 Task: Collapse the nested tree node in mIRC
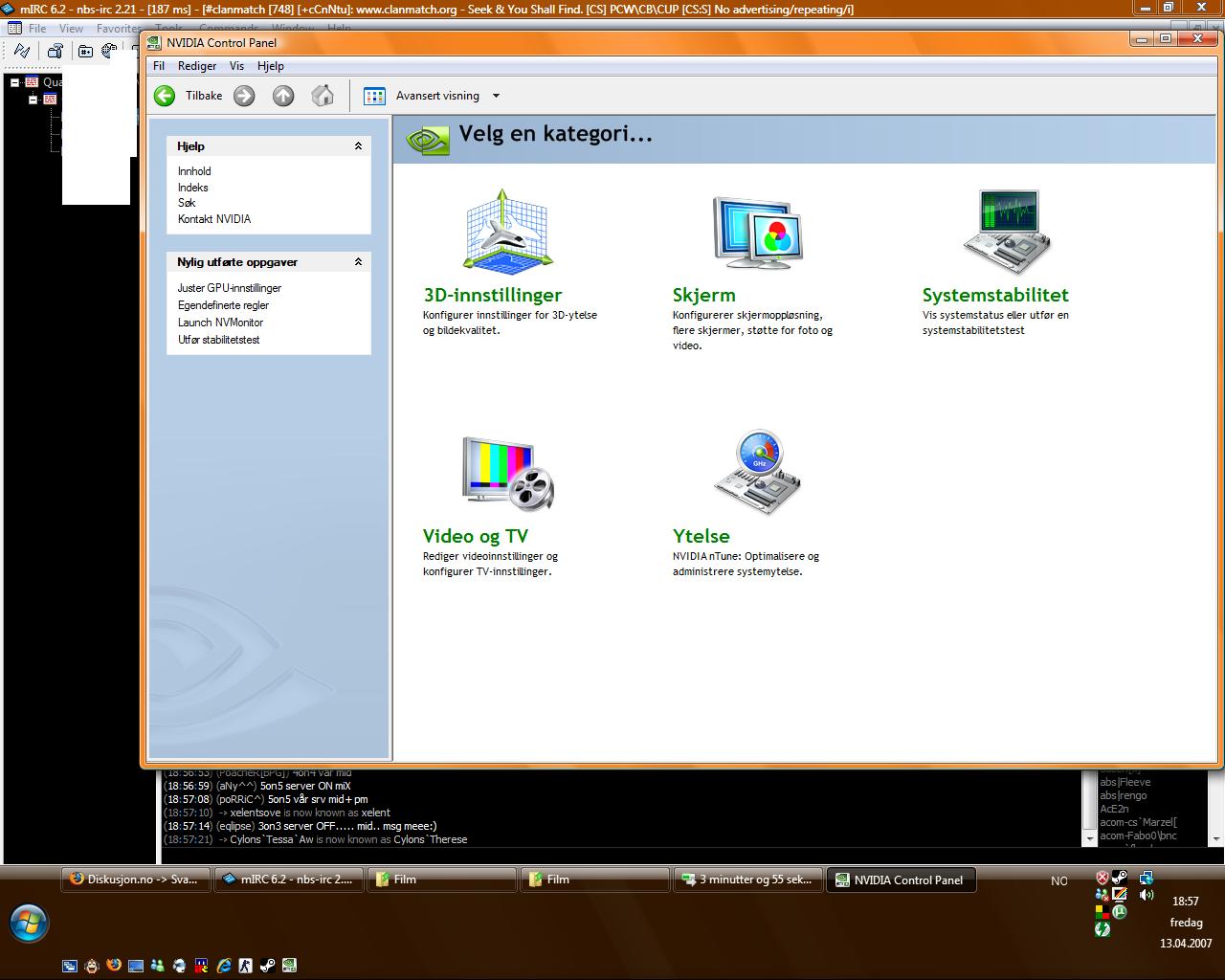click(33, 100)
